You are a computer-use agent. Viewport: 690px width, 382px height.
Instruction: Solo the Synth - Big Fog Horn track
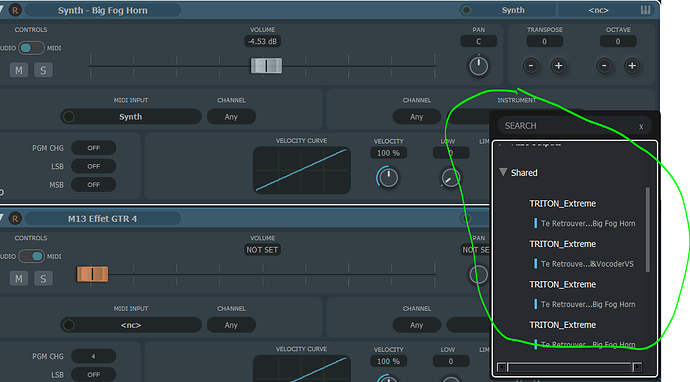click(43, 70)
